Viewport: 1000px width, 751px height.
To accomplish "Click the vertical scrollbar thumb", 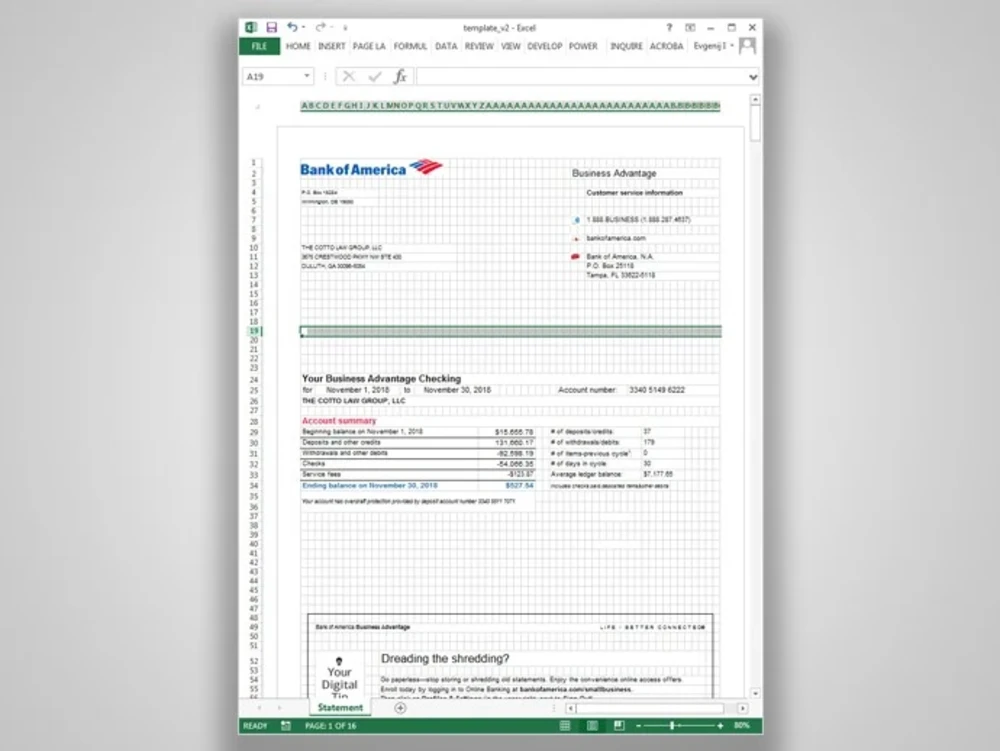I will click(755, 123).
